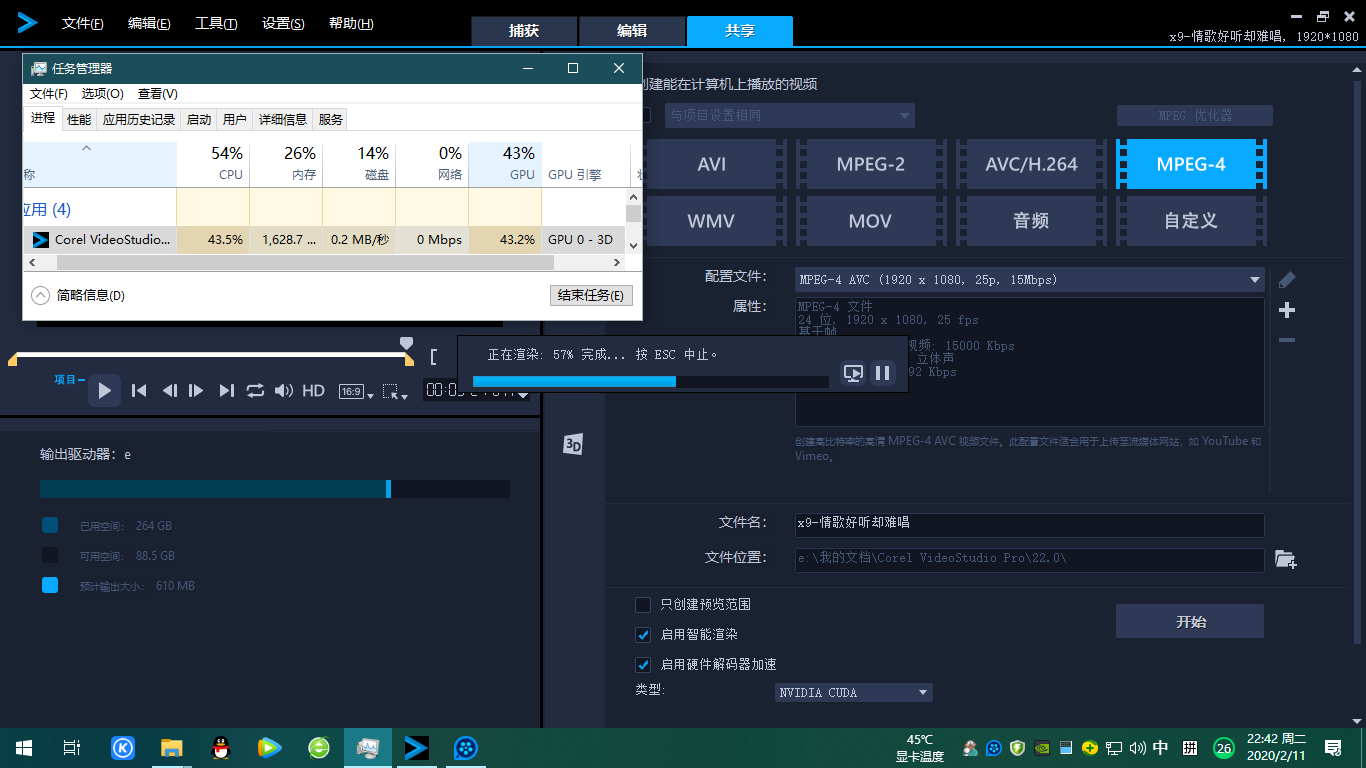Open the 16:9 aspect ratio dropdown
Screen dimensions: 1366x768
(x=356, y=392)
